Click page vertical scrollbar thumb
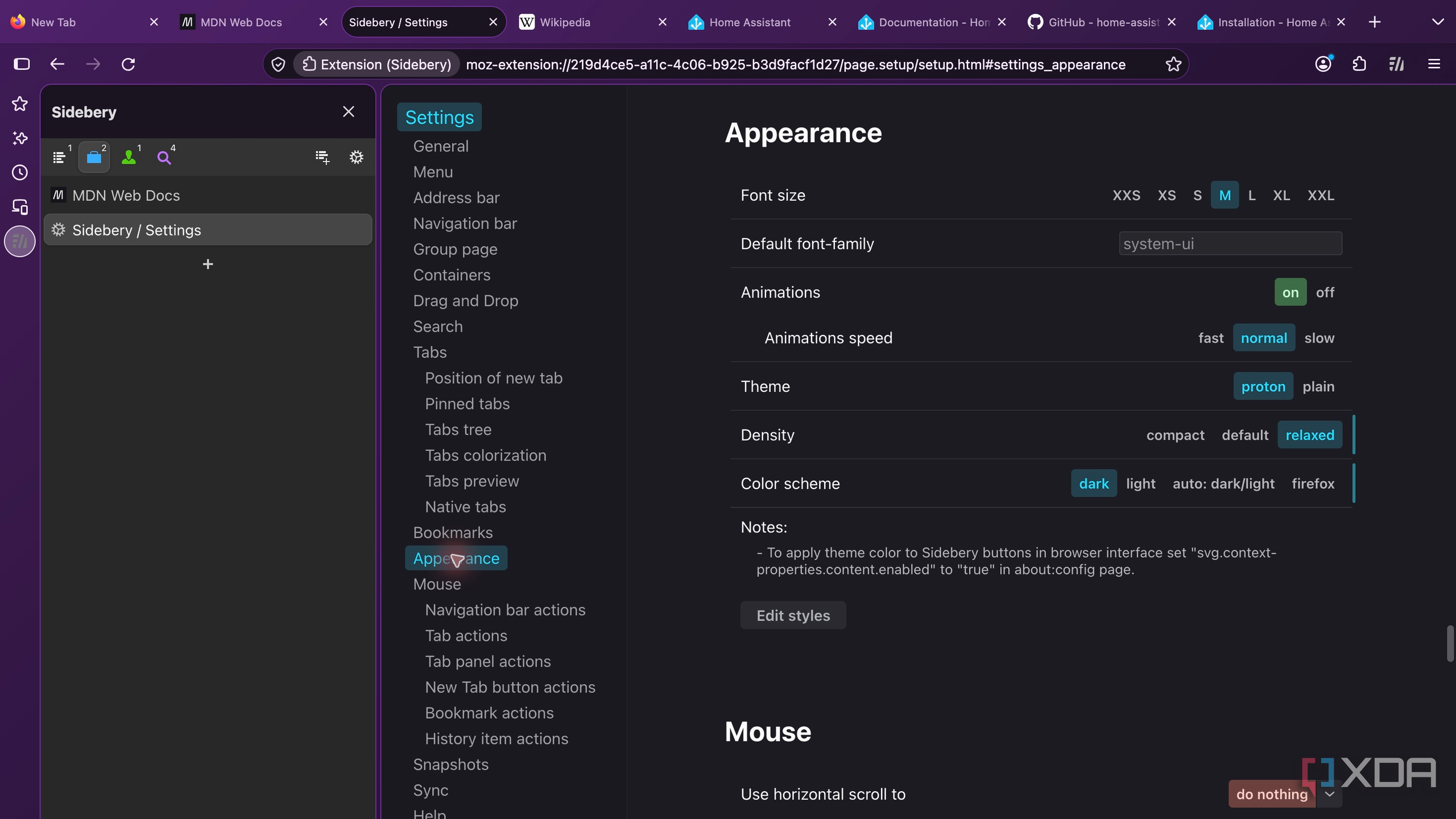 [1450, 643]
